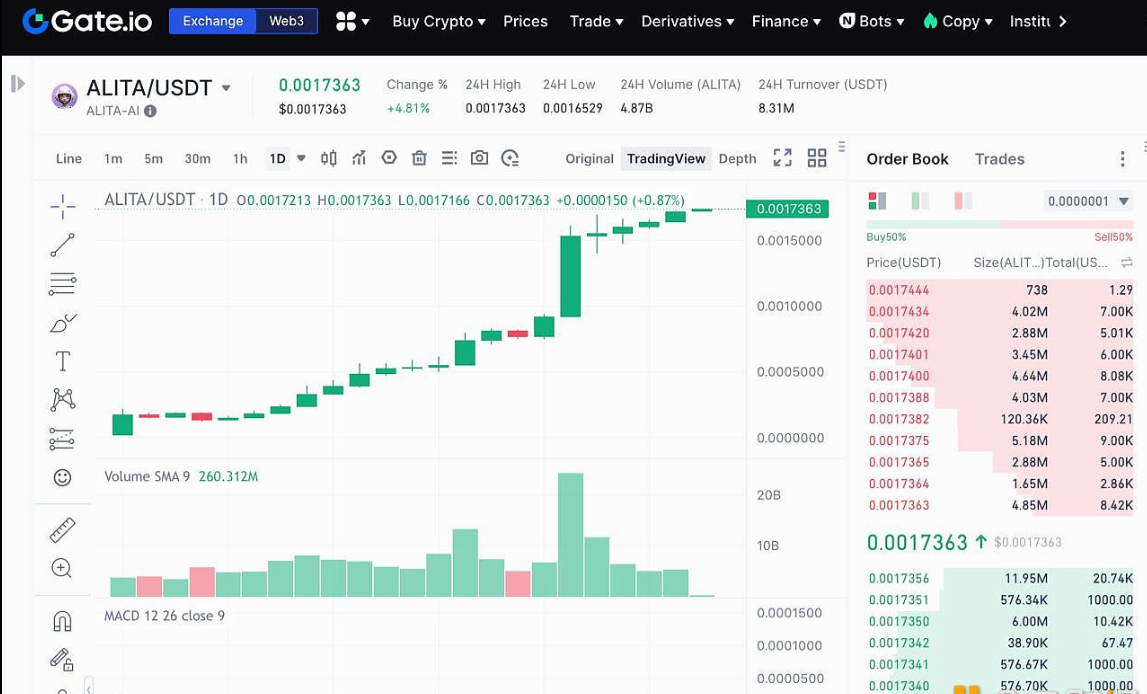Open the indicators chart icon
This screenshot has width=1147, height=694.
(359, 158)
